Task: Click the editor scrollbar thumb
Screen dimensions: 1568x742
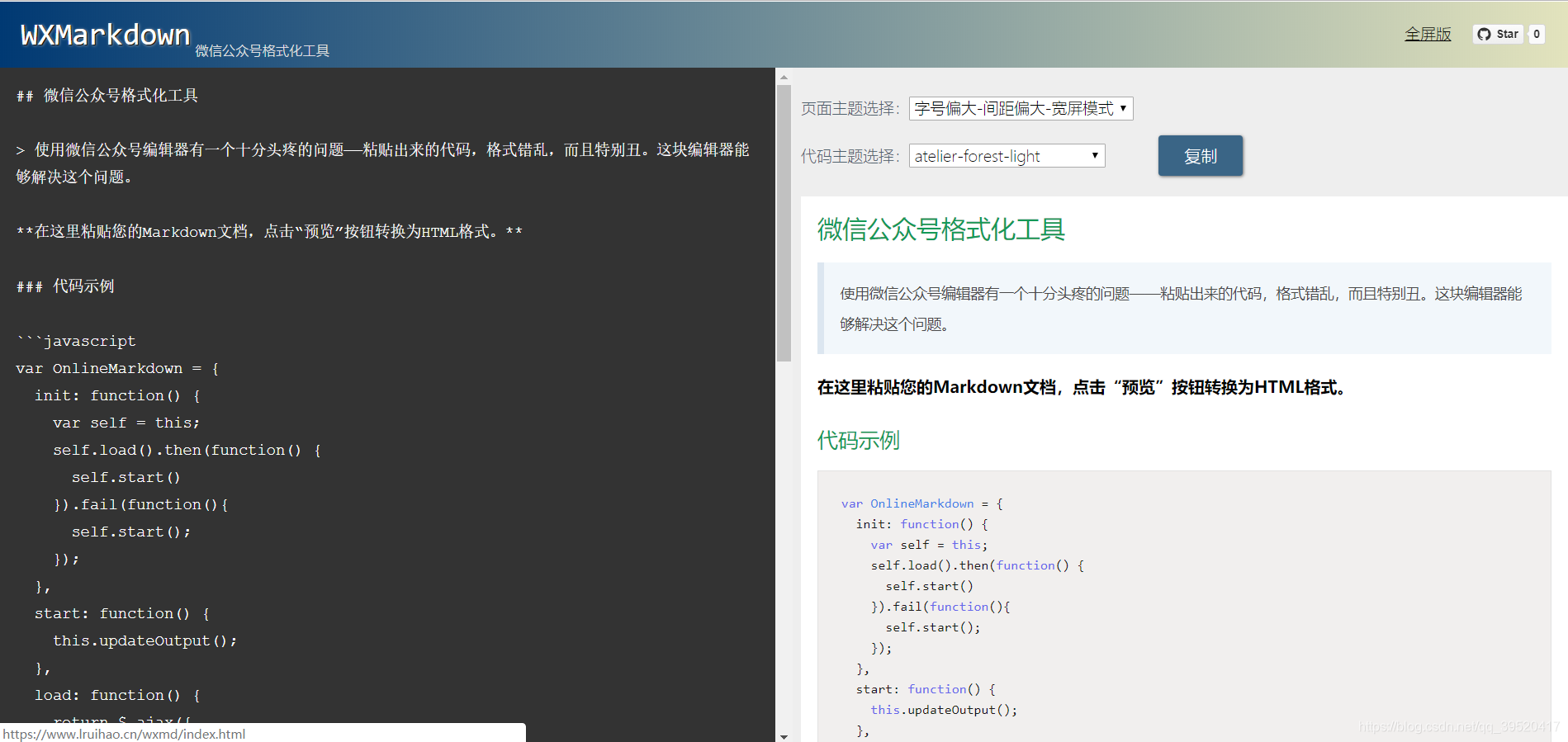Action: 784,223
